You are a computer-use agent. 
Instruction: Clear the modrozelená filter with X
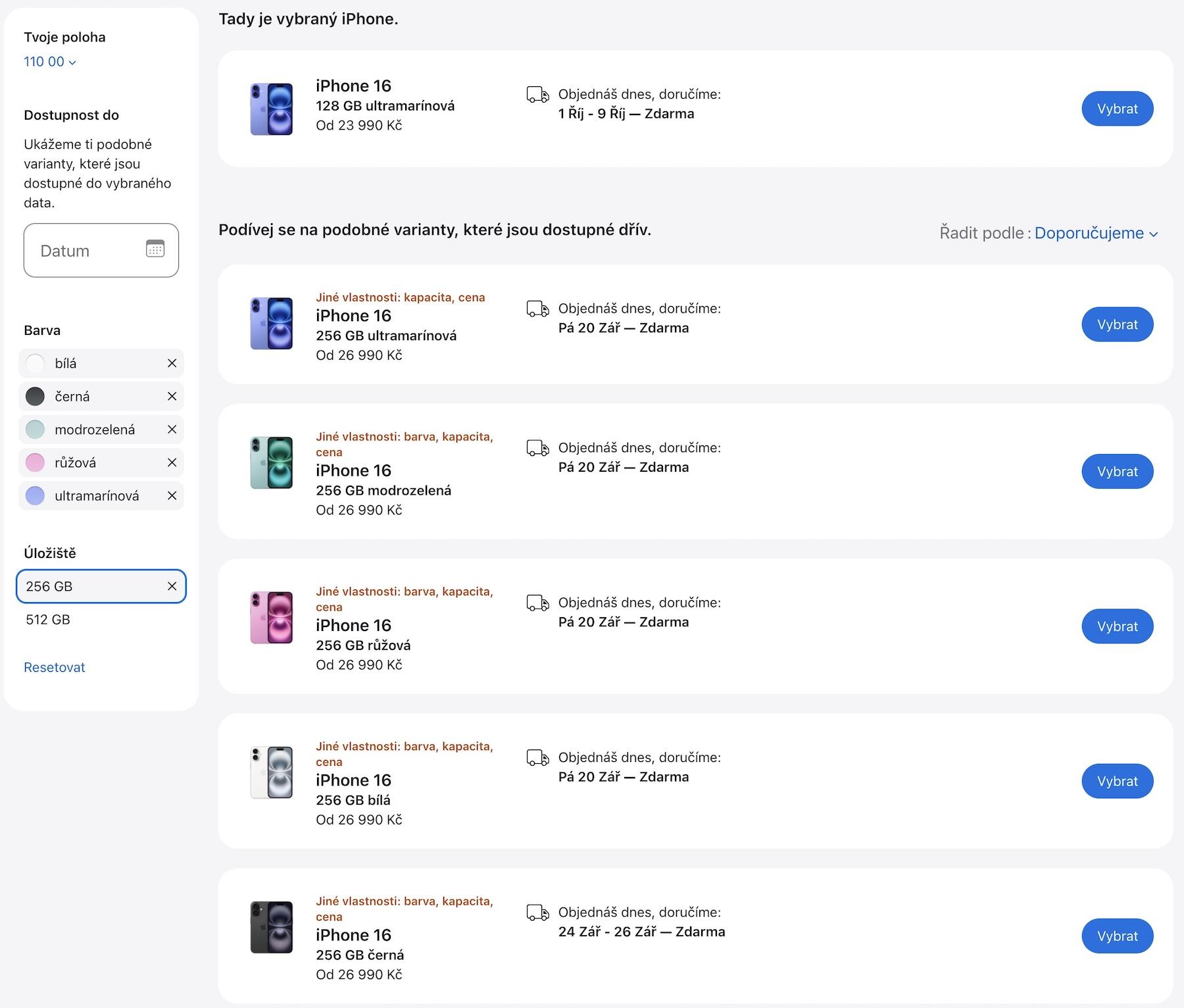coord(172,430)
